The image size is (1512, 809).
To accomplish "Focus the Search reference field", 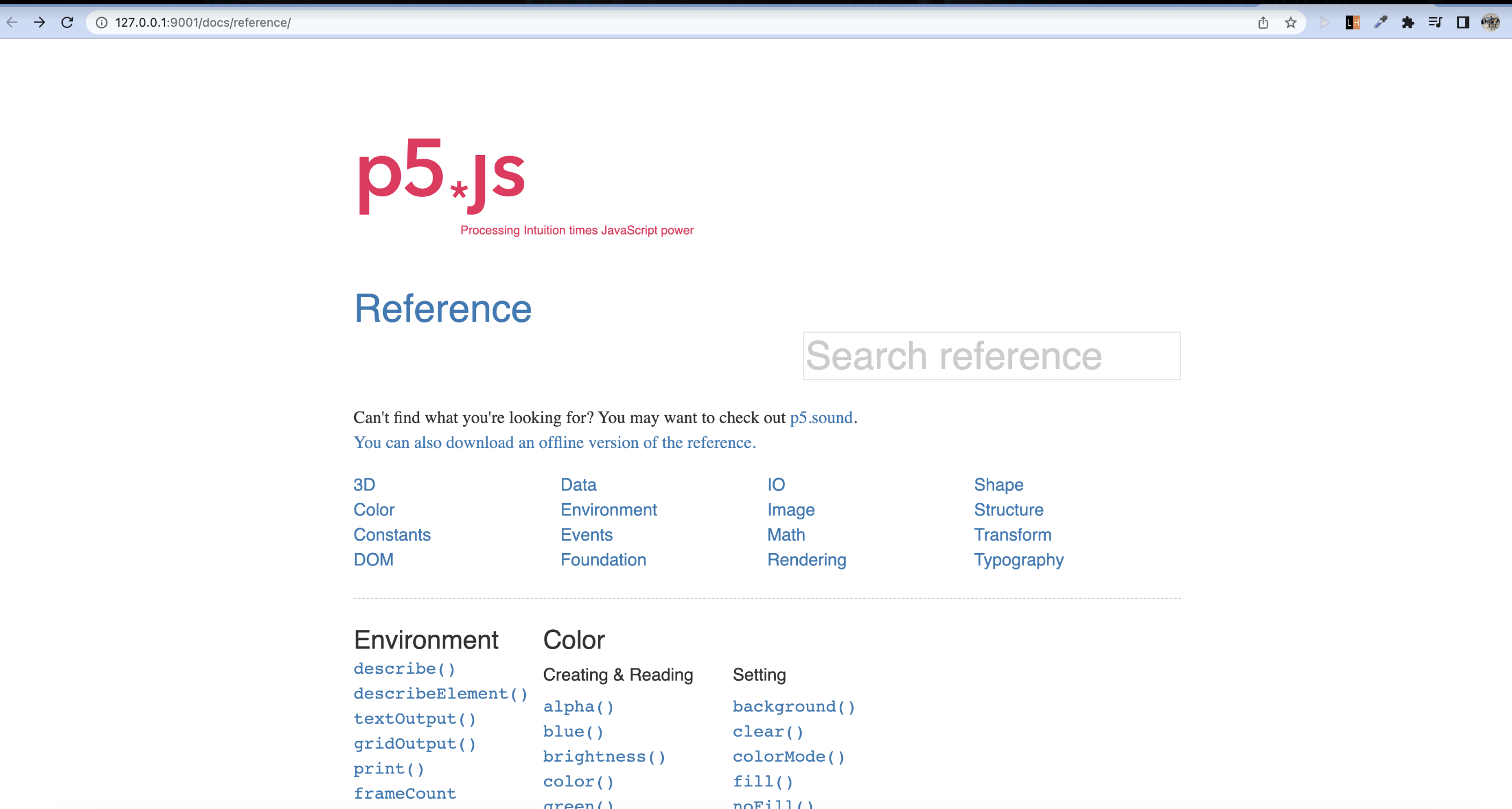I will pos(991,356).
